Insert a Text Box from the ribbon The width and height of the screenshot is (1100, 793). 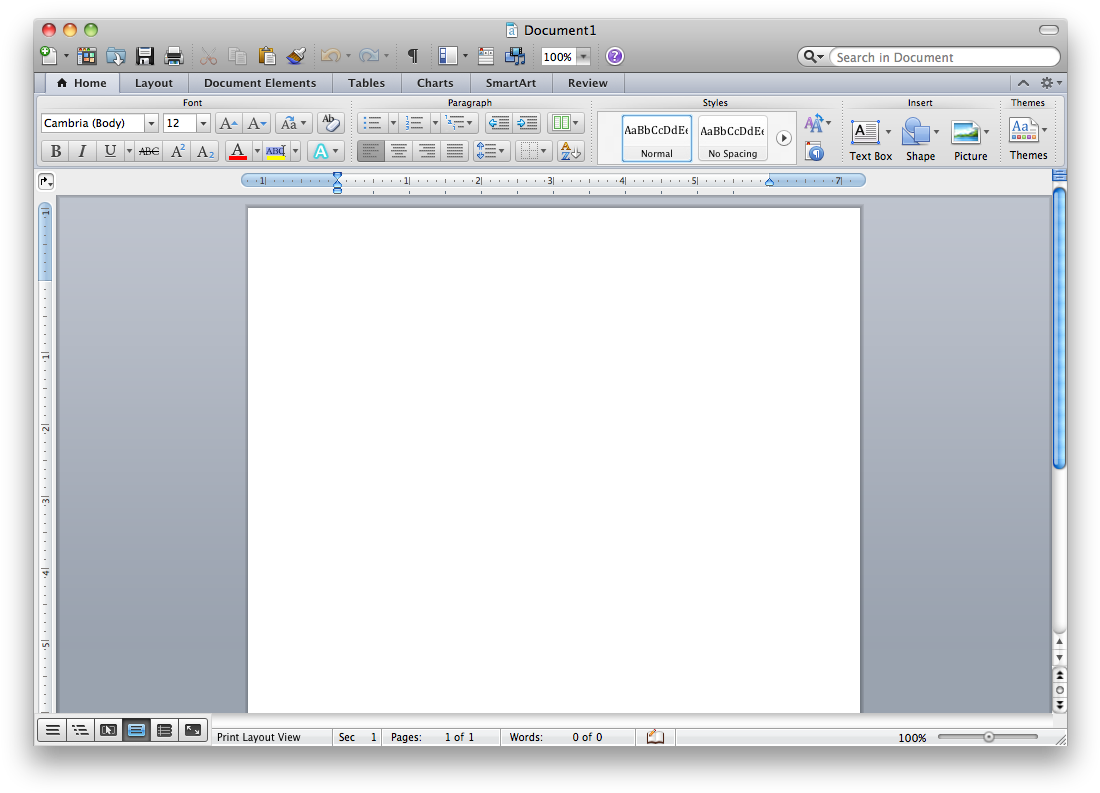866,139
